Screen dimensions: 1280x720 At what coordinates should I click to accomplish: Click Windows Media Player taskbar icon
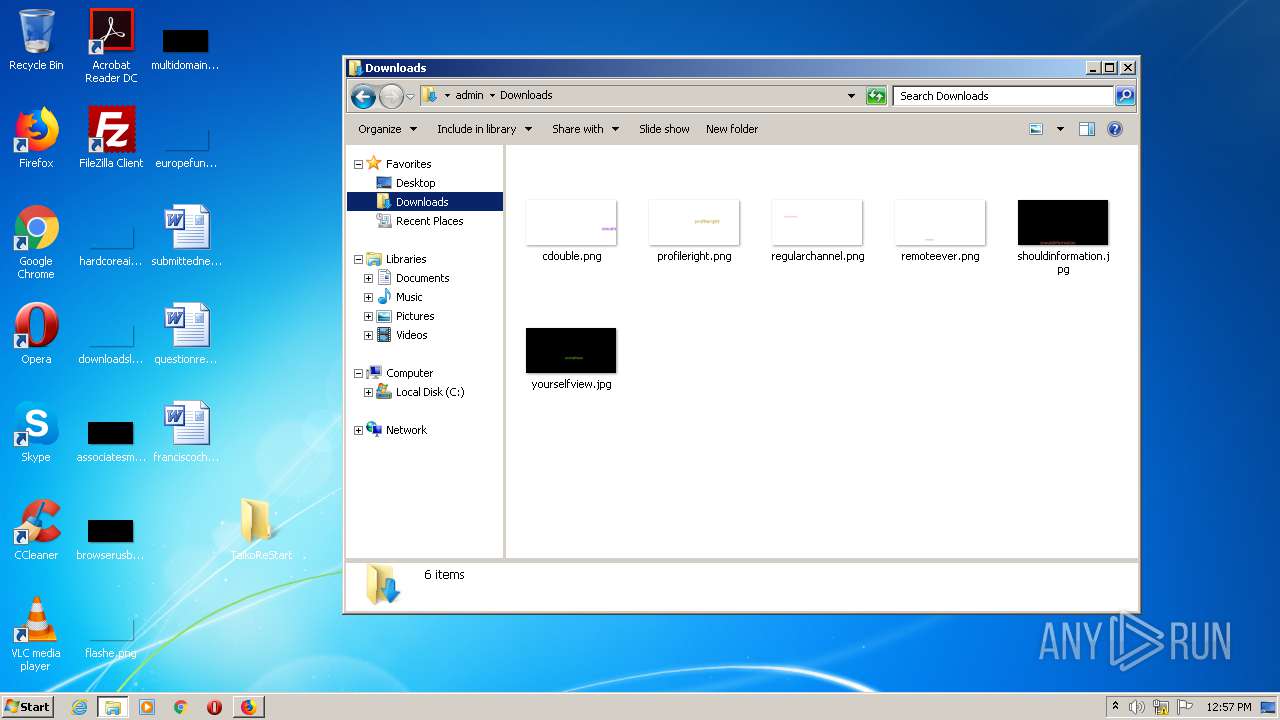pos(147,707)
